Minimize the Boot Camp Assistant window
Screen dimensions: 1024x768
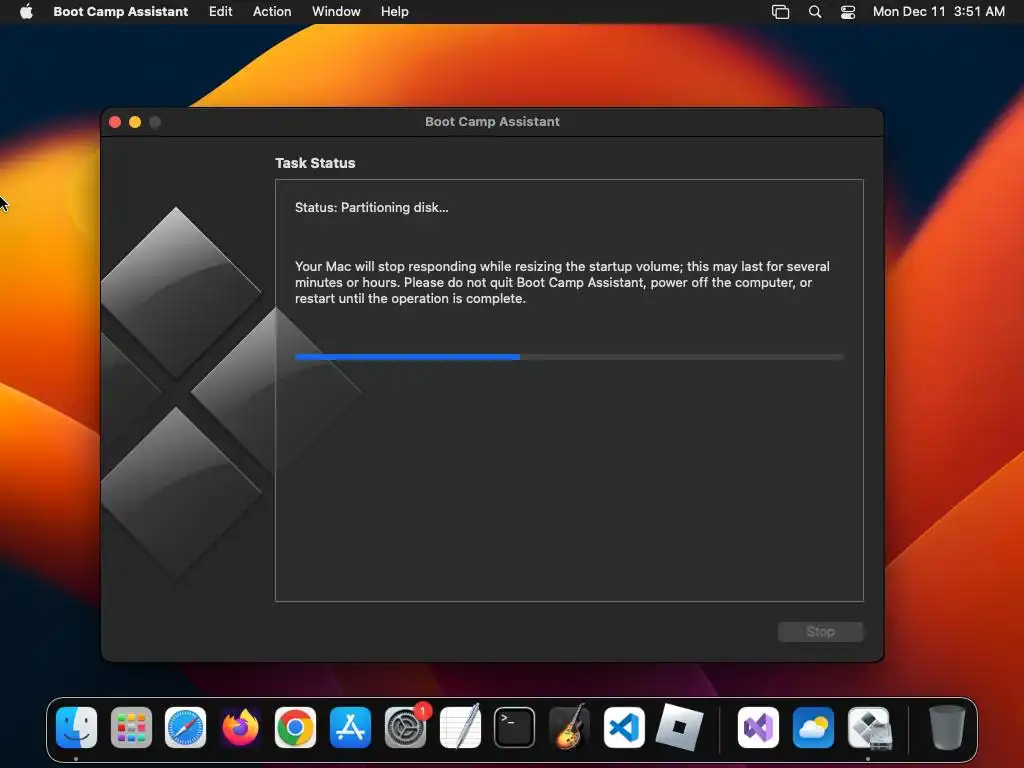pos(135,122)
